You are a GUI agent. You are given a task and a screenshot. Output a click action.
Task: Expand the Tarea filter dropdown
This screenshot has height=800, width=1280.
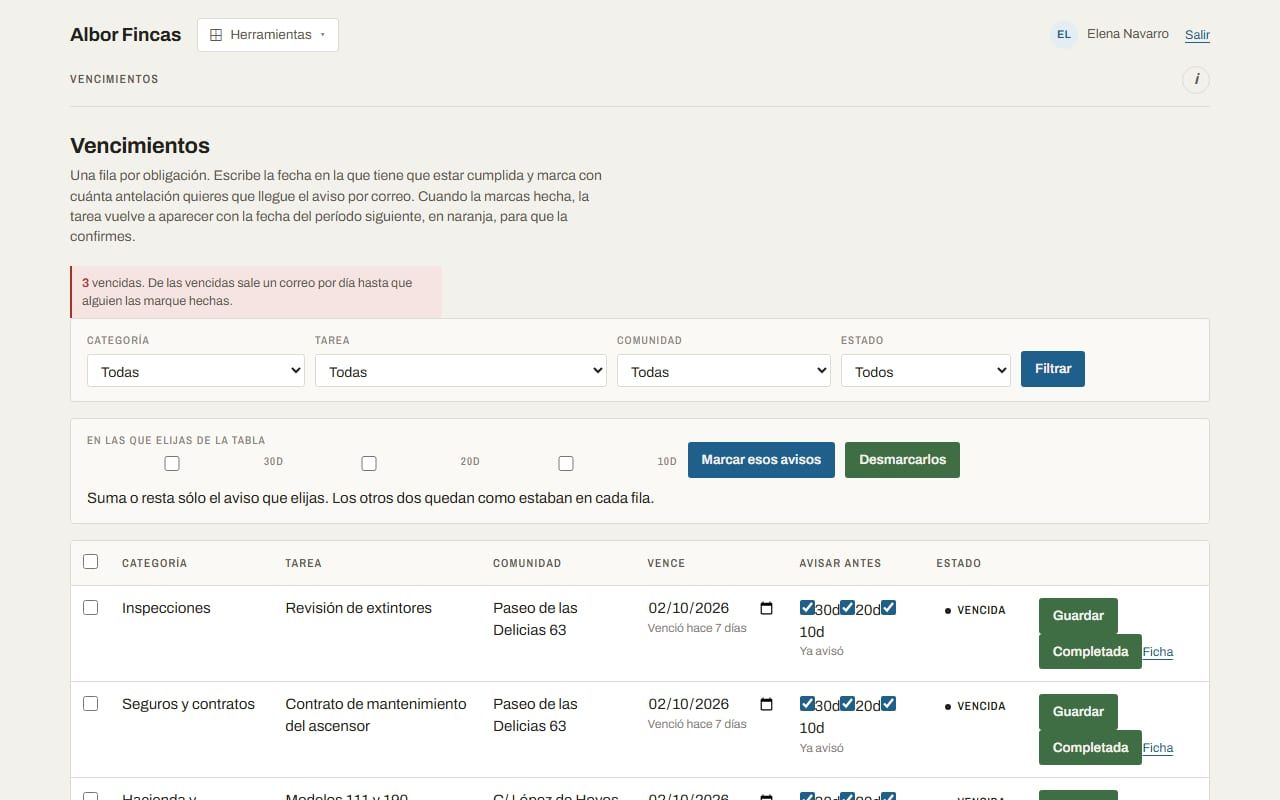click(461, 371)
